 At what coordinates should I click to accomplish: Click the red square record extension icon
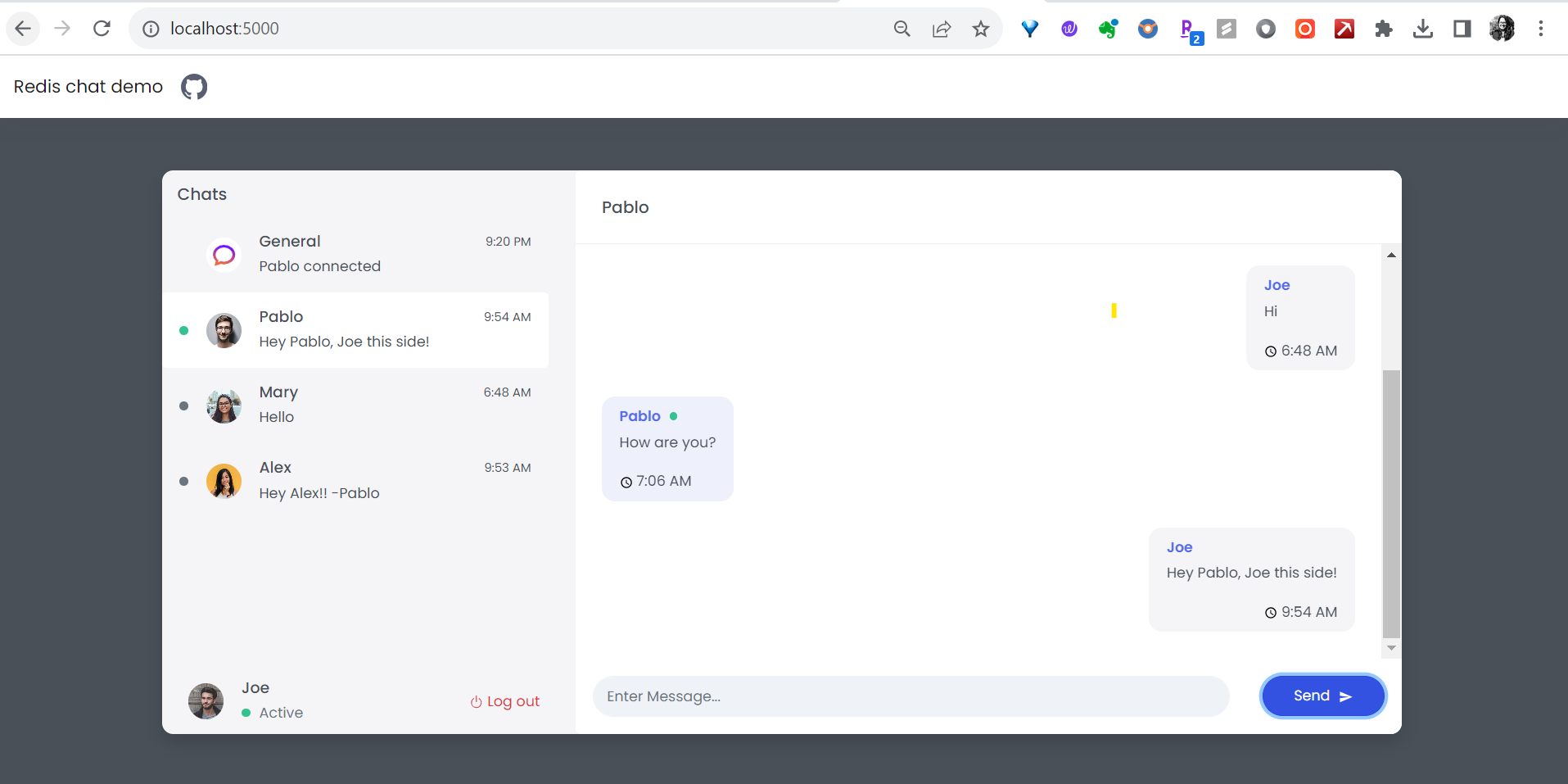click(1305, 29)
